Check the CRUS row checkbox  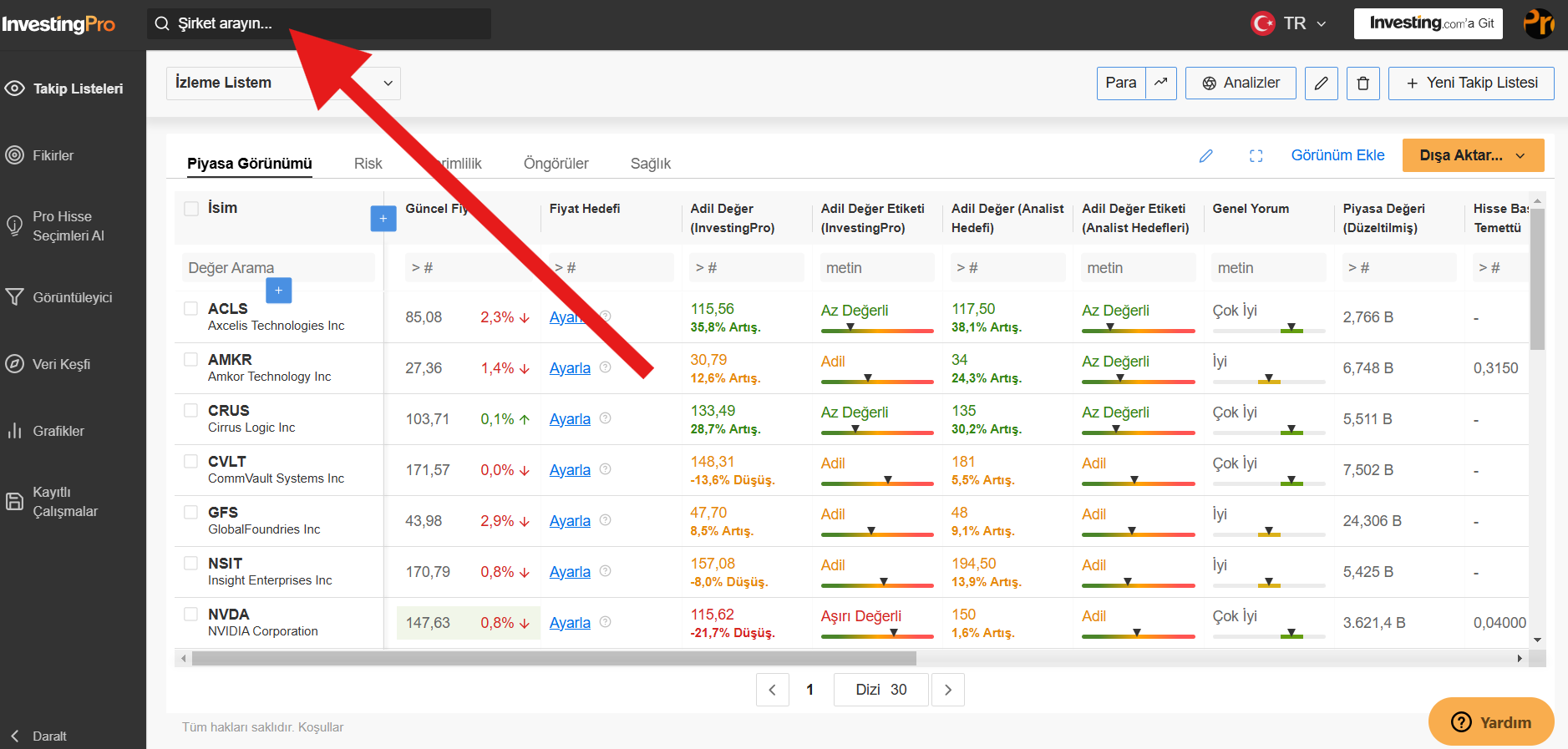click(191, 411)
